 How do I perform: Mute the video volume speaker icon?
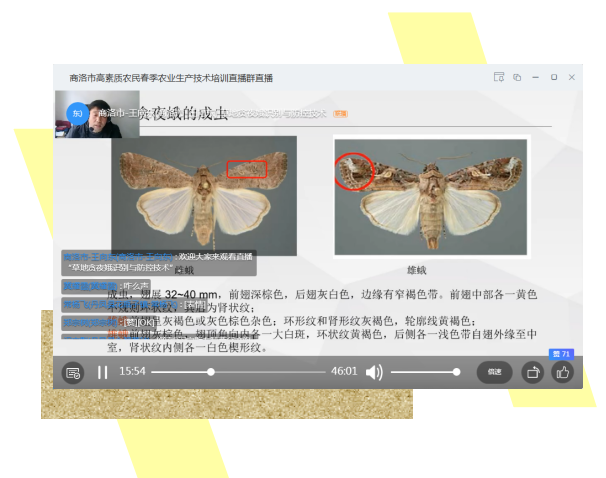(x=374, y=372)
